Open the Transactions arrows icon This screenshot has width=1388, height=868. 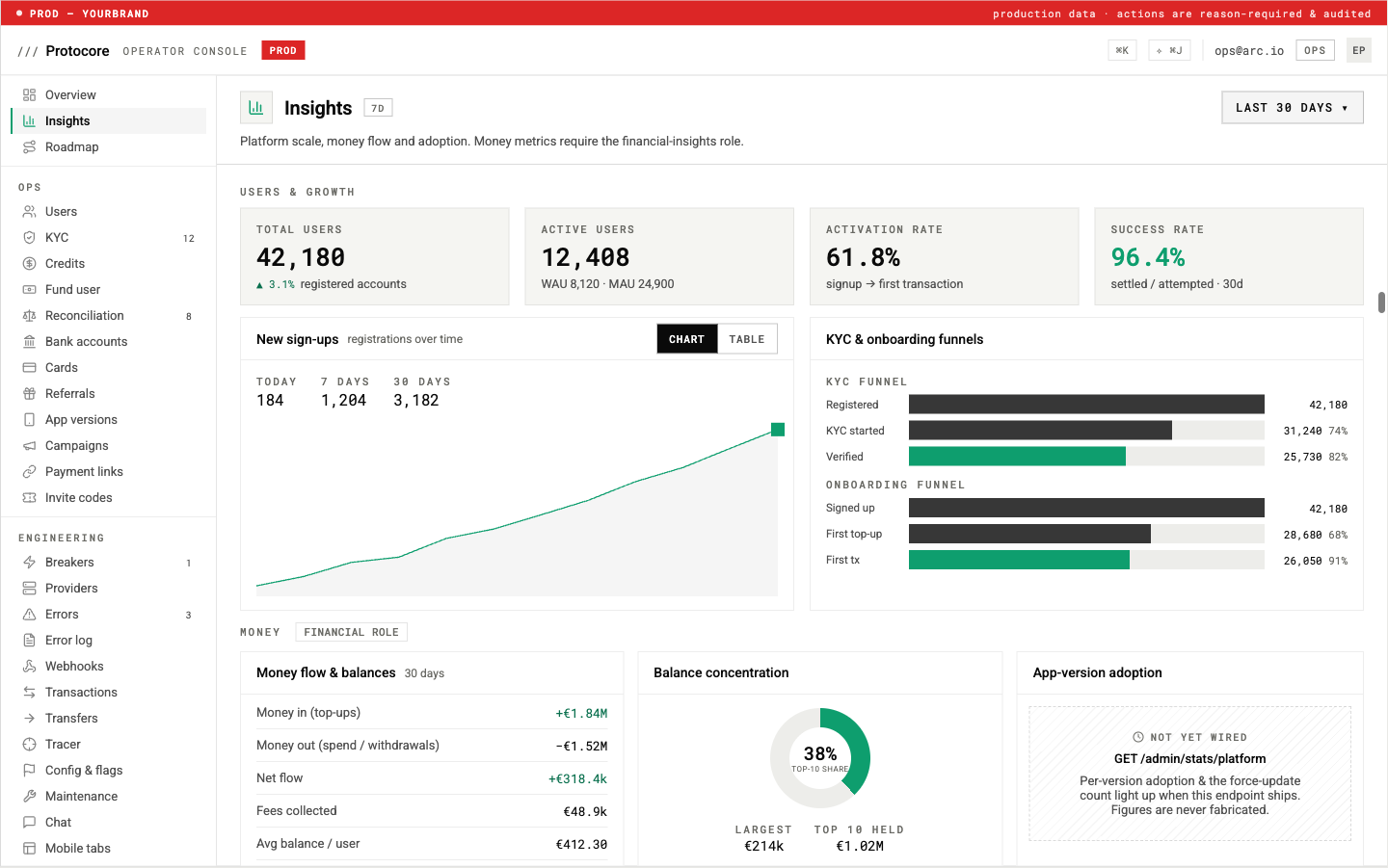pyautogui.click(x=29, y=693)
